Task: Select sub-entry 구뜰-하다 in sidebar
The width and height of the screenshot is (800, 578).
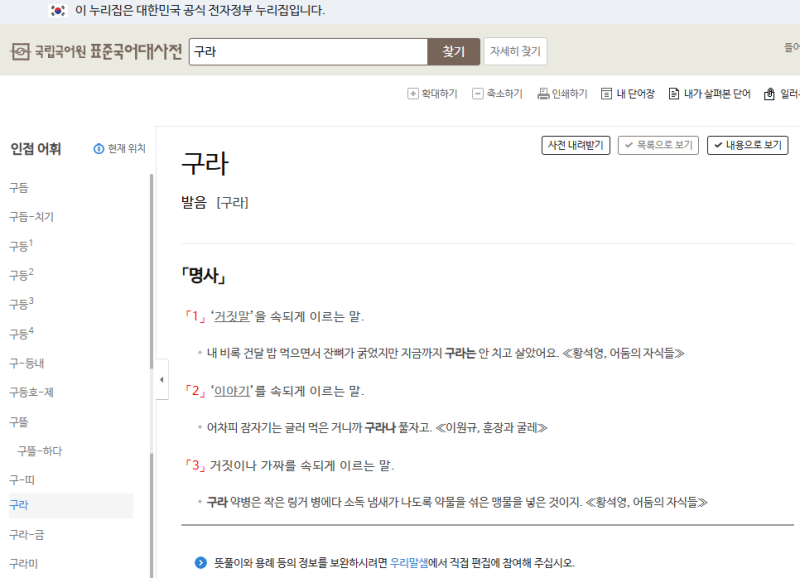Action: 40,451
